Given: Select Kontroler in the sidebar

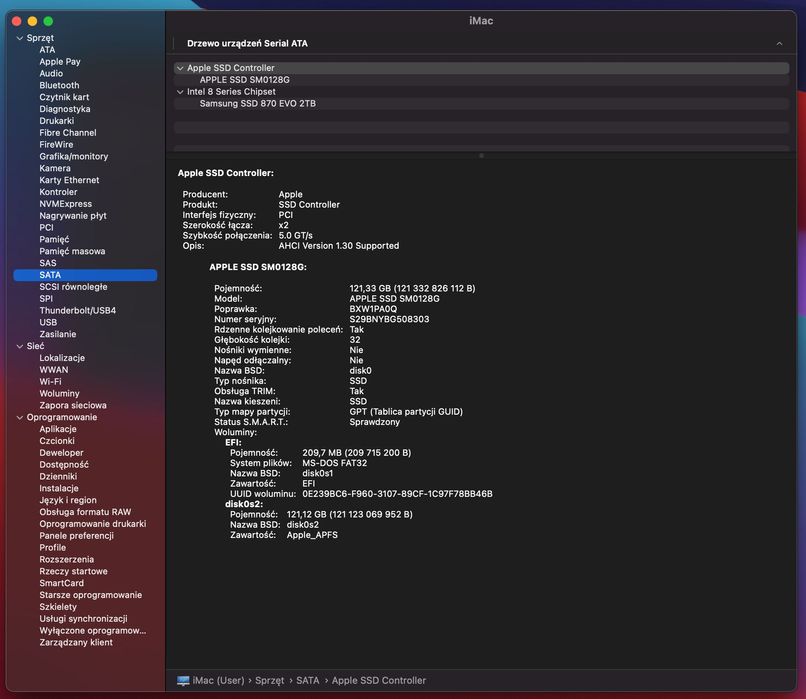Looking at the screenshot, I should (x=59, y=192).
